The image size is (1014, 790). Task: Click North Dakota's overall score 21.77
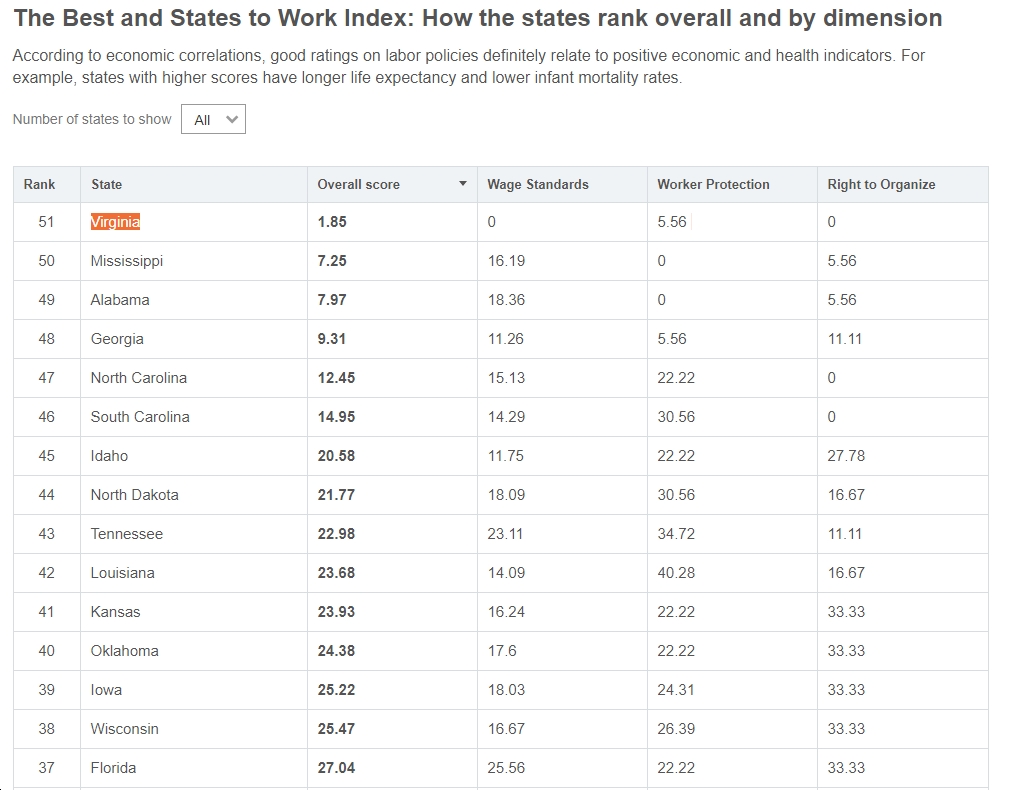point(336,495)
